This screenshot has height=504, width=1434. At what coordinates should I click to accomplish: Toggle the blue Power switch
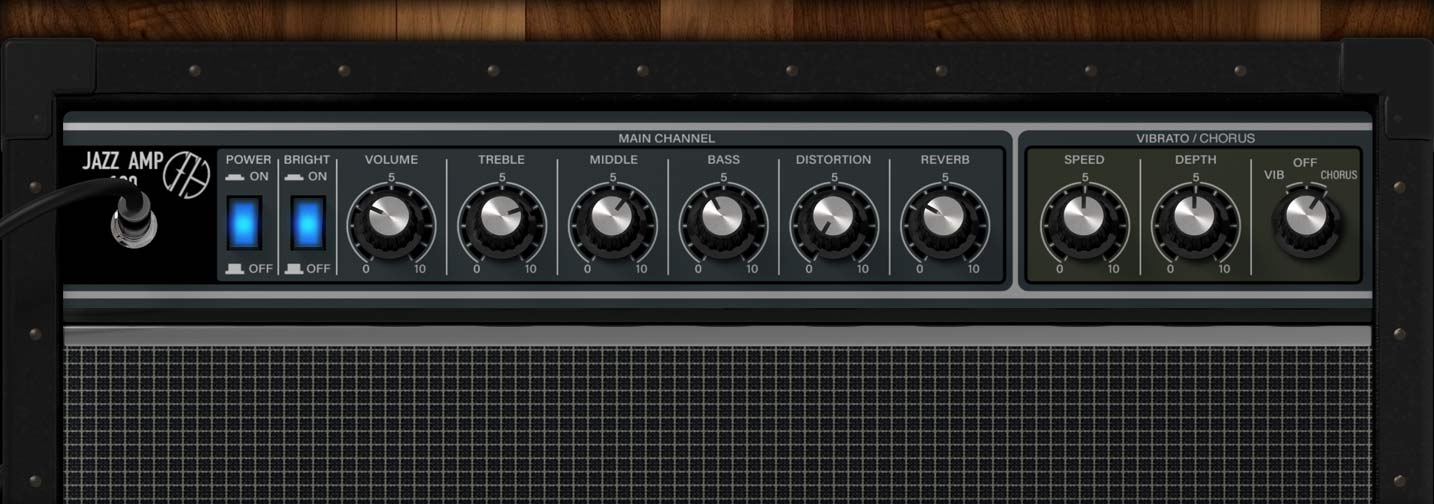[244, 222]
